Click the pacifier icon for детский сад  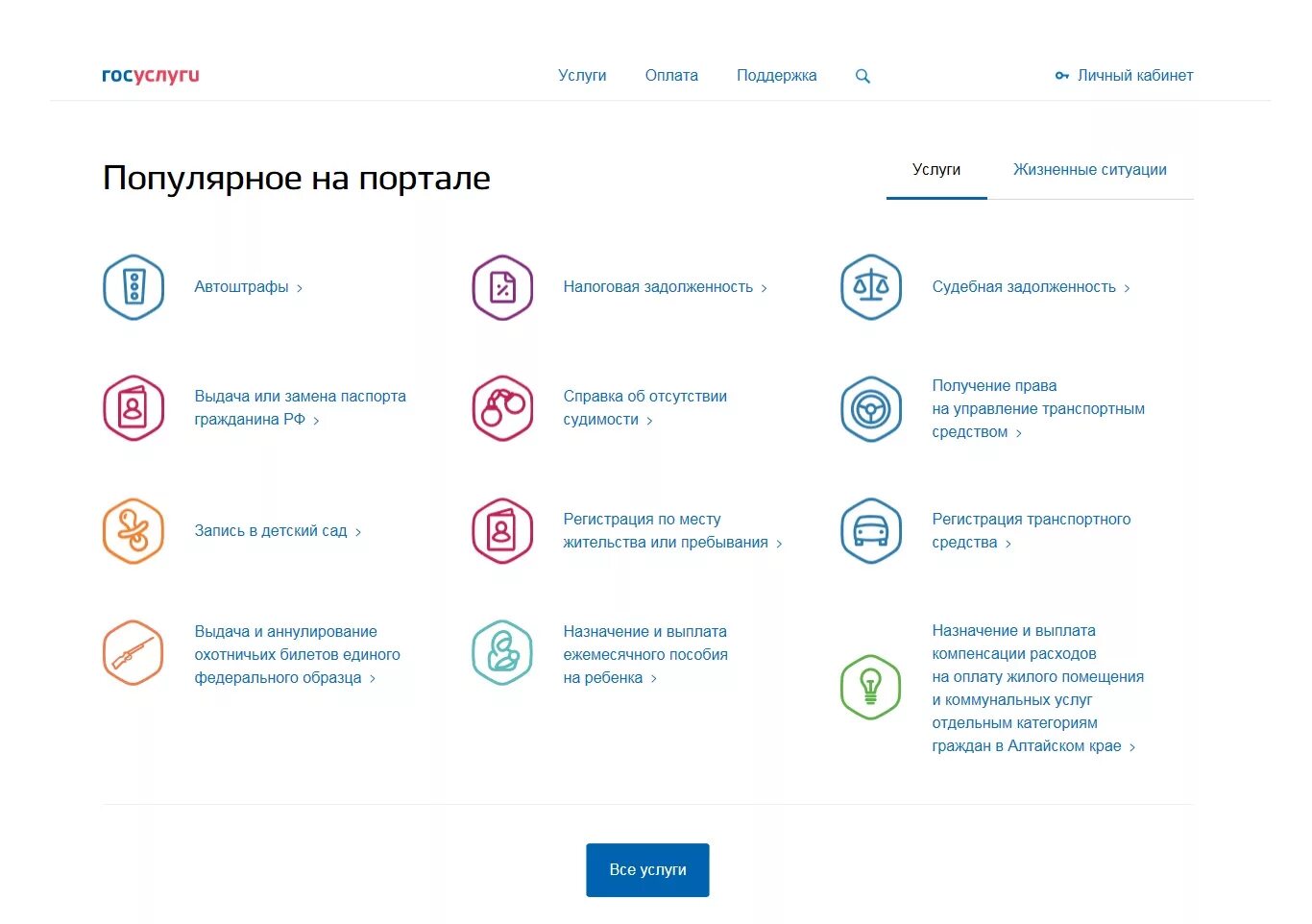point(134,531)
